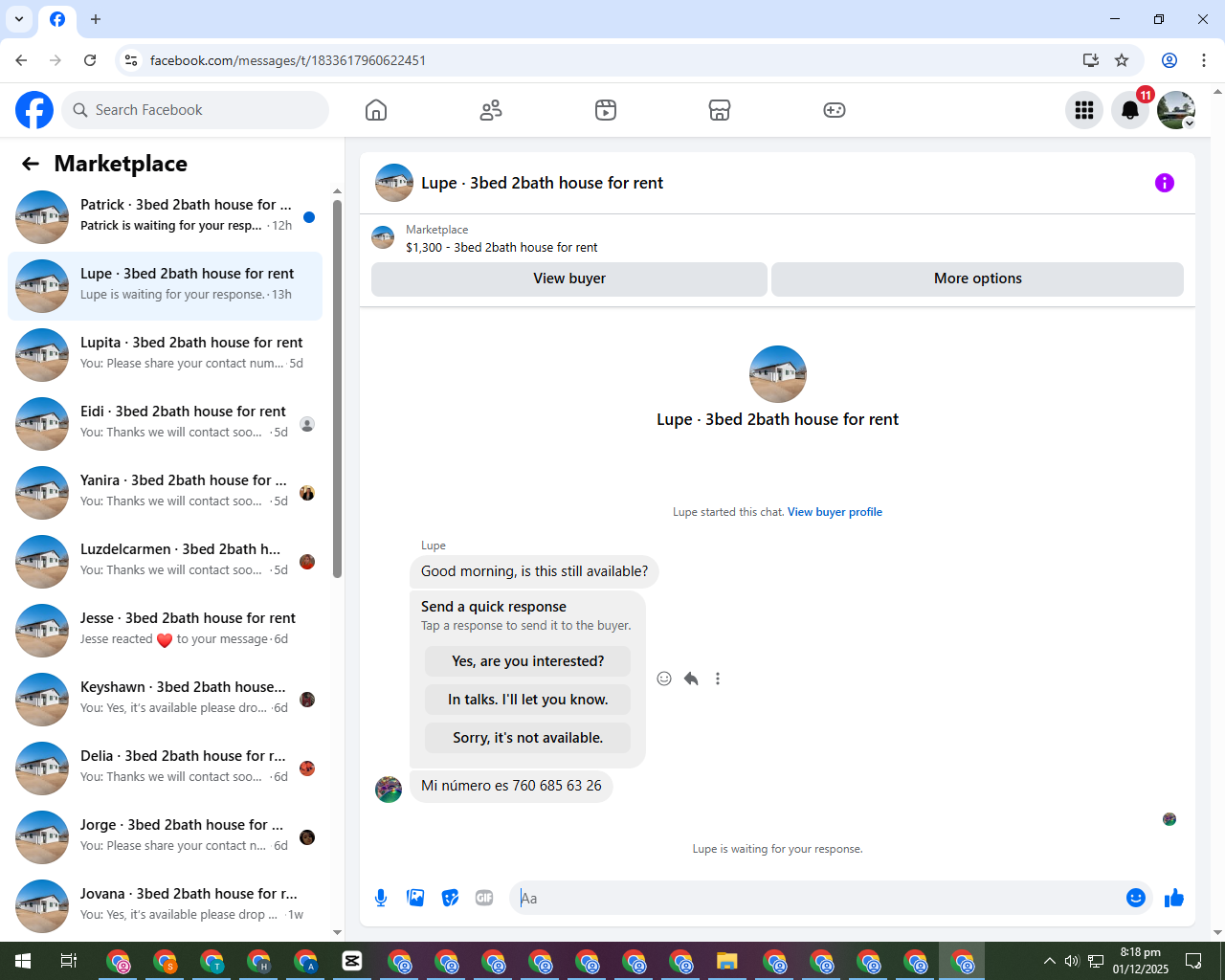Open Patrick's 3bed 2bath house conversation

click(165, 217)
